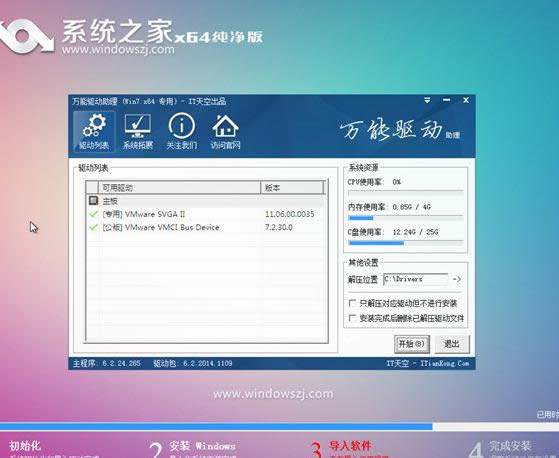Click the C盘使用率 progress bar

point(406,243)
